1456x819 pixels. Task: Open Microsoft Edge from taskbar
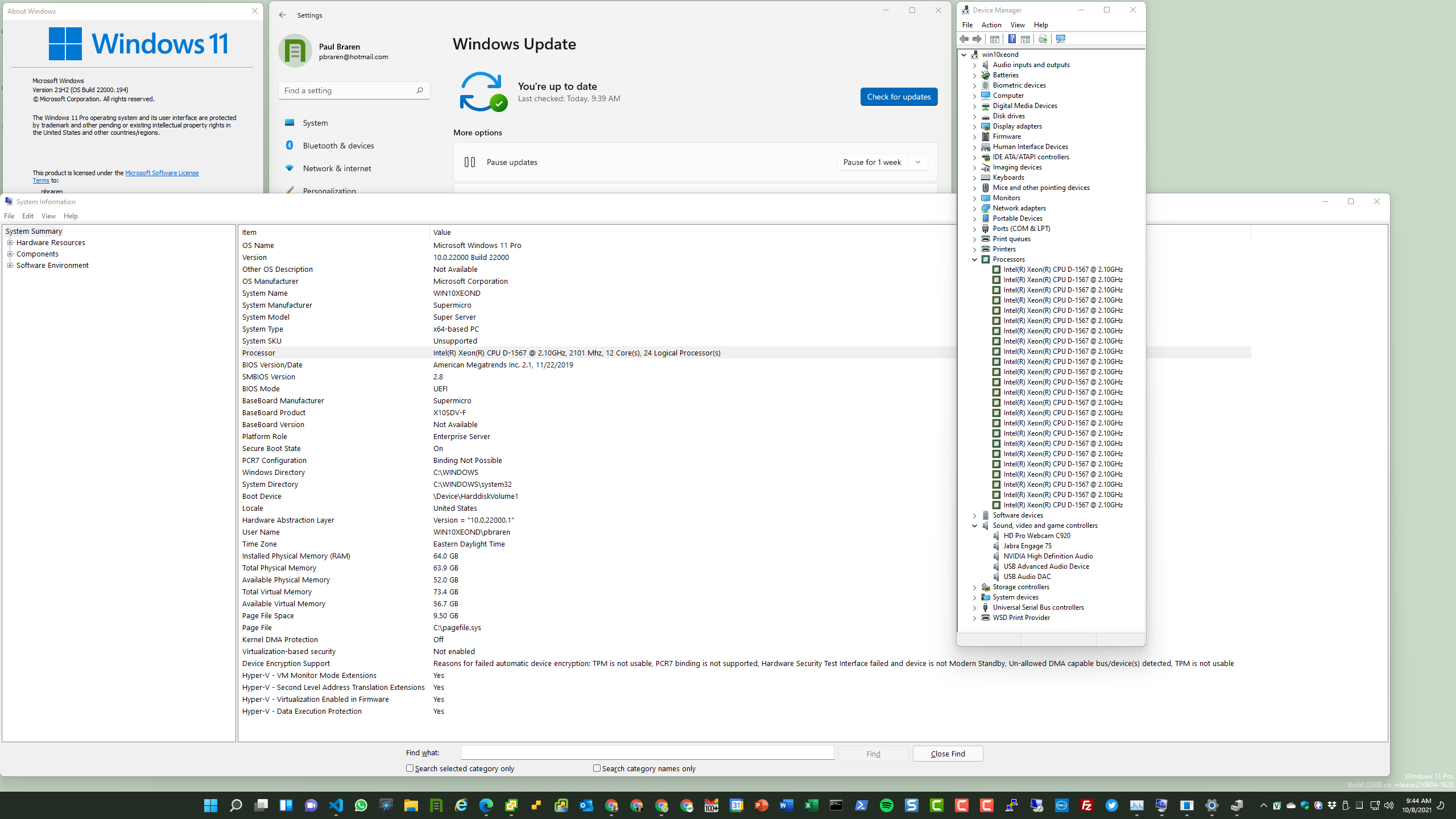[x=486, y=805]
